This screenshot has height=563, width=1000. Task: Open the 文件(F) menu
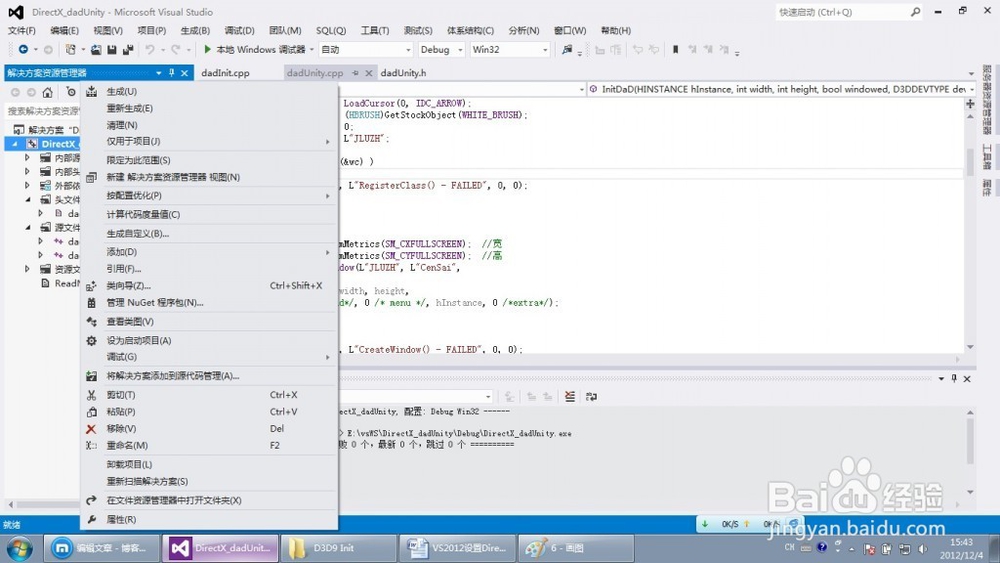pos(22,31)
